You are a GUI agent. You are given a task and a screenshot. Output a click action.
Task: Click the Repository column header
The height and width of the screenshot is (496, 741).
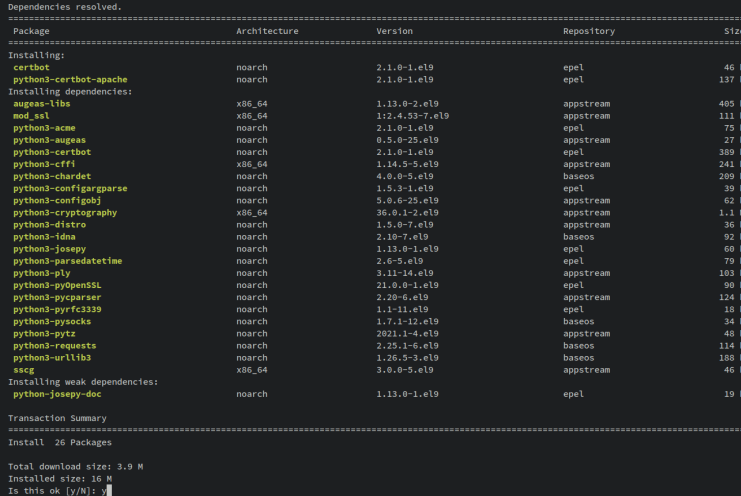click(589, 31)
